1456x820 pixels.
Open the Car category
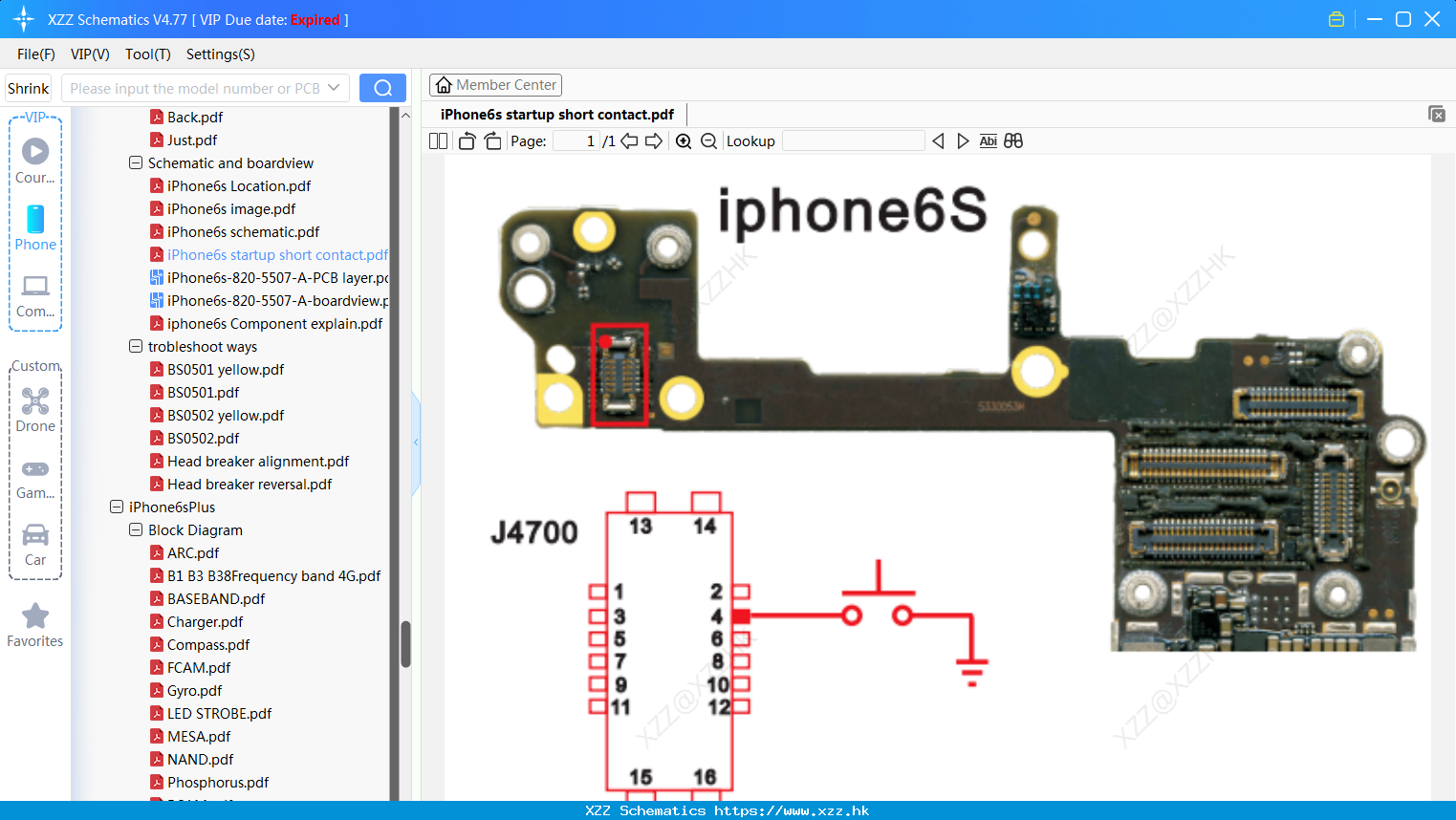(35, 534)
